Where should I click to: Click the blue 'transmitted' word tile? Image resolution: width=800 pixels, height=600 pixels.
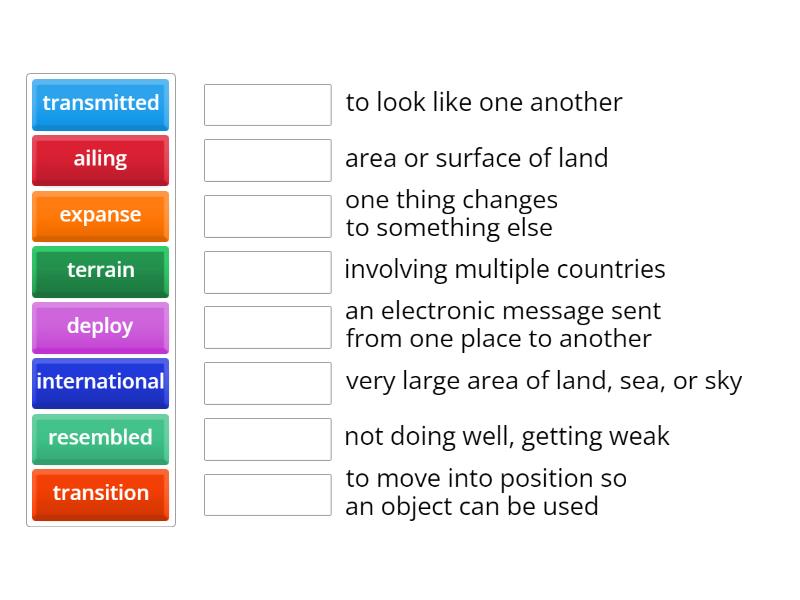100,104
